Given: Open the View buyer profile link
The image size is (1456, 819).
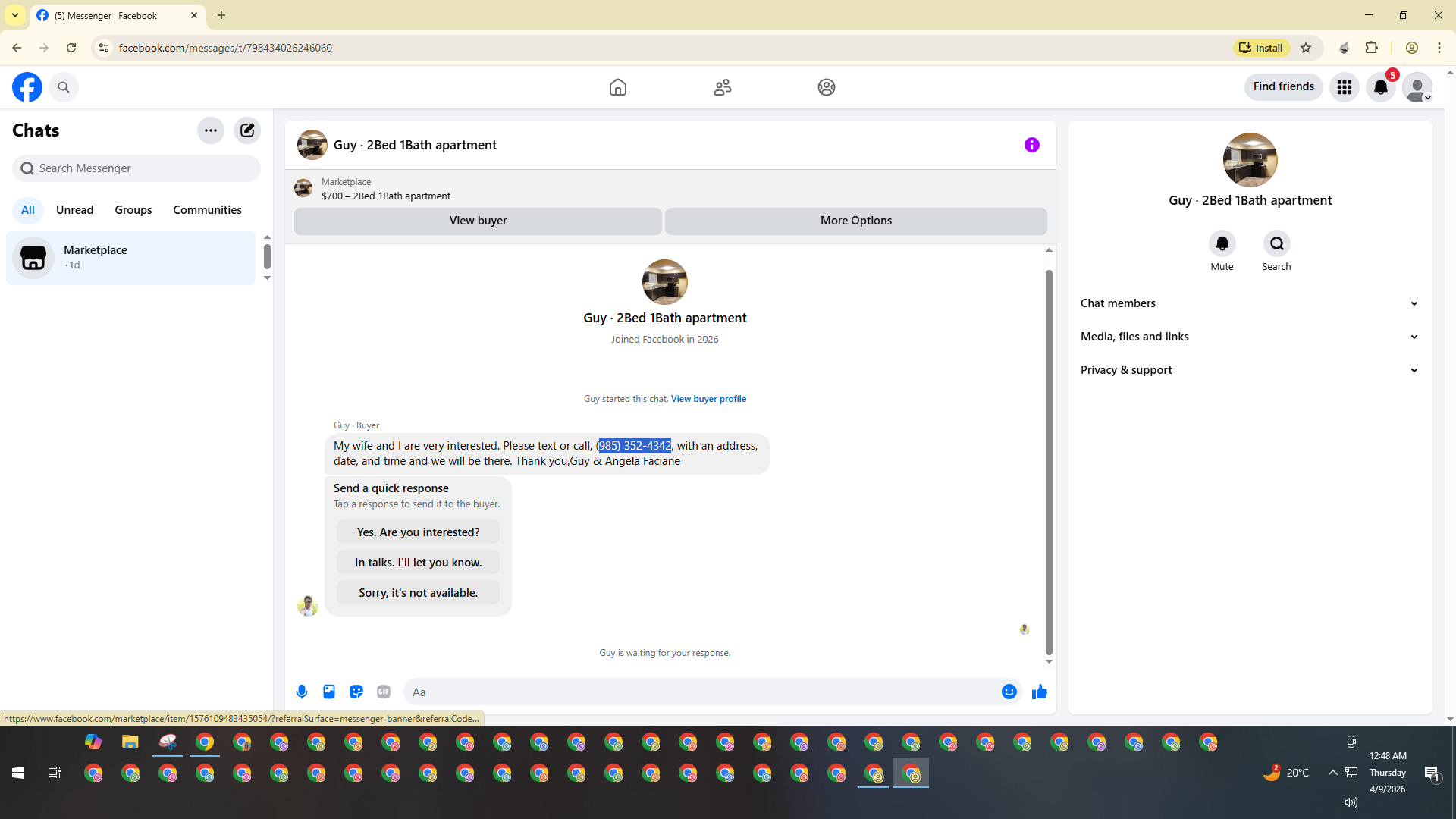Looking at the screenshot, I should [x=708, y=399].
